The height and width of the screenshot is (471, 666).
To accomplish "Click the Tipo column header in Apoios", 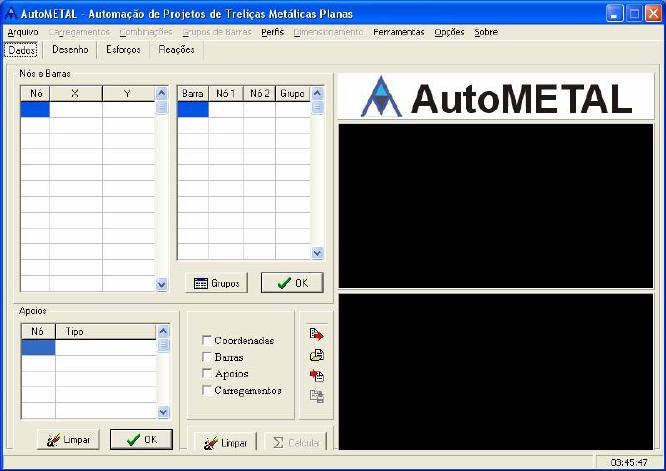I will (106, 332).
